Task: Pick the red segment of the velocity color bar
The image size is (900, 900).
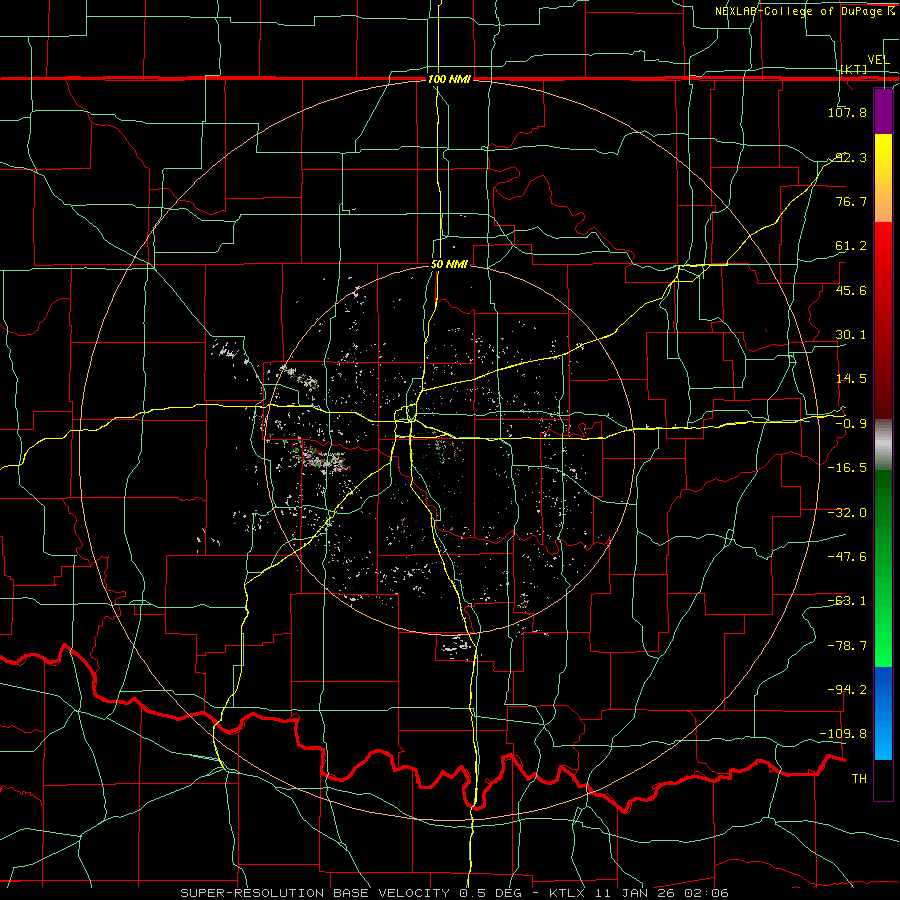Action: [x=883, y=320]
